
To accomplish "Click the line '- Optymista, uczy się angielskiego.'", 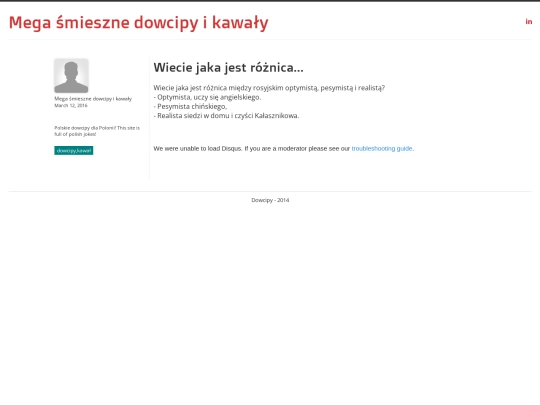I will [x=207, y=97].
